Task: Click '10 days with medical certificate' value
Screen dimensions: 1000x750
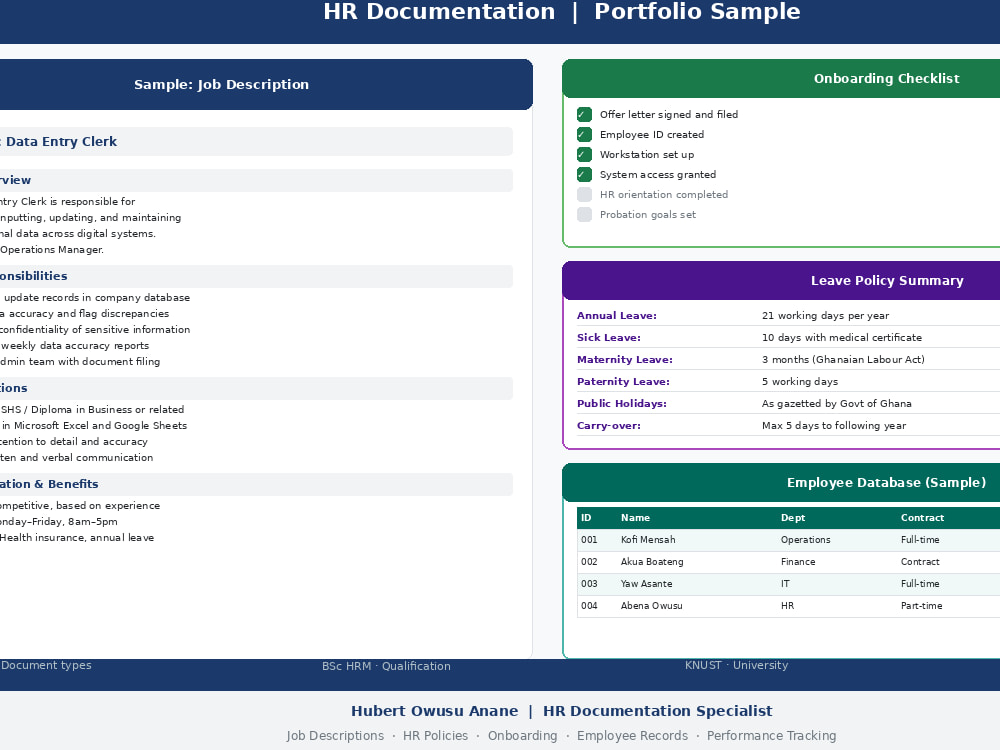Action: point(842,337)
